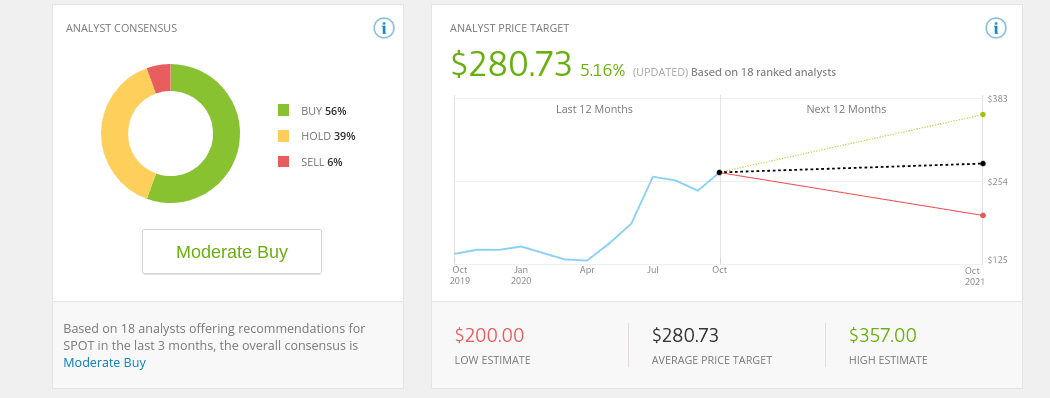Open the blue Moderate Buy link

point(104,362)
